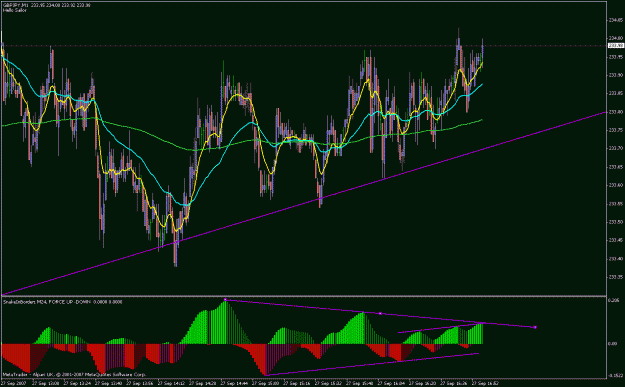Click the '27 Sep 14:12' time label

click(170, 382)
